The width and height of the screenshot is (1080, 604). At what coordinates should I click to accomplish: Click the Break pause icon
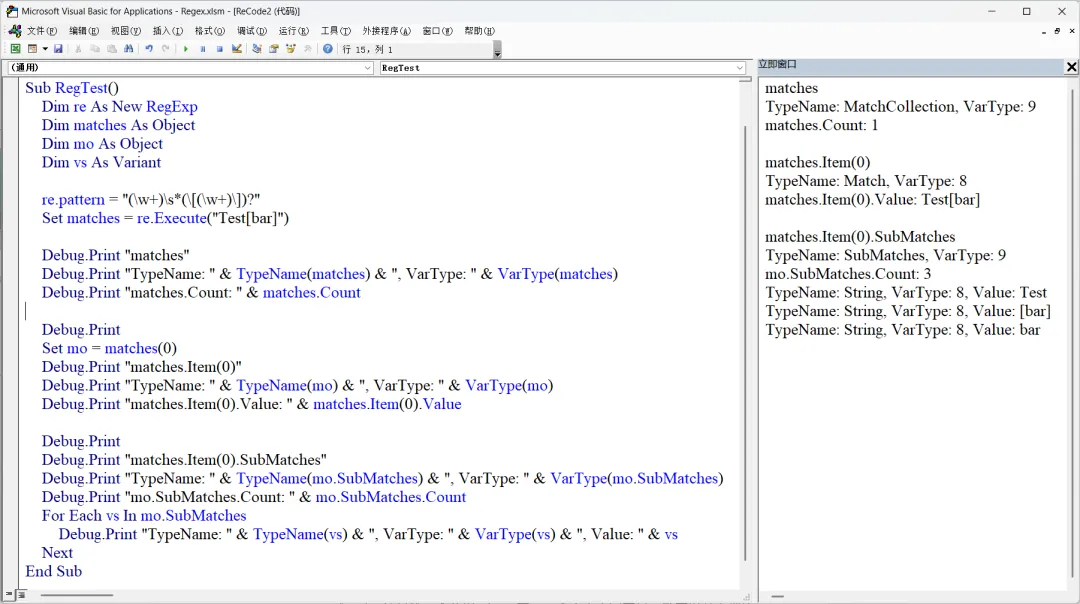202,49
